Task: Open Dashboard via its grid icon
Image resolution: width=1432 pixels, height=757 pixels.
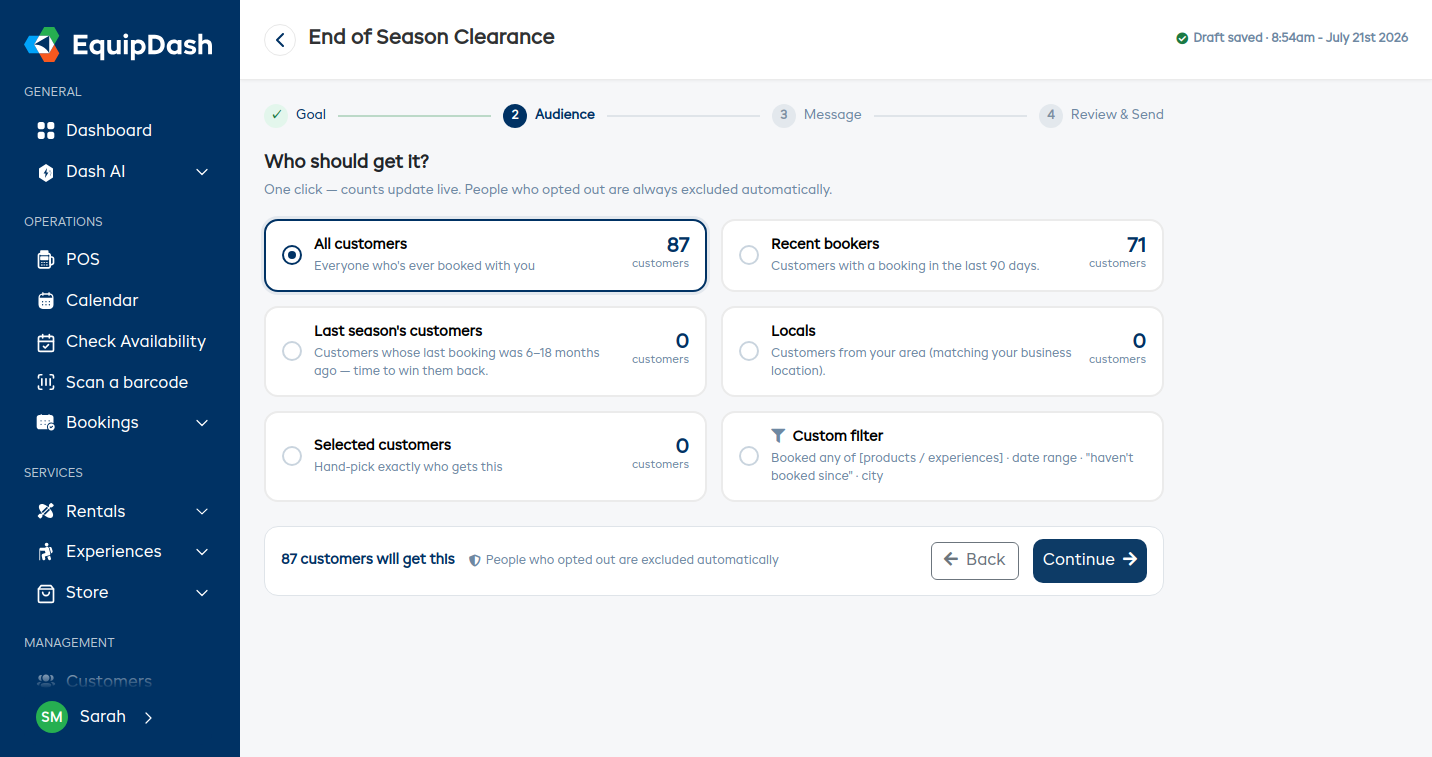Action: (45, 130)
